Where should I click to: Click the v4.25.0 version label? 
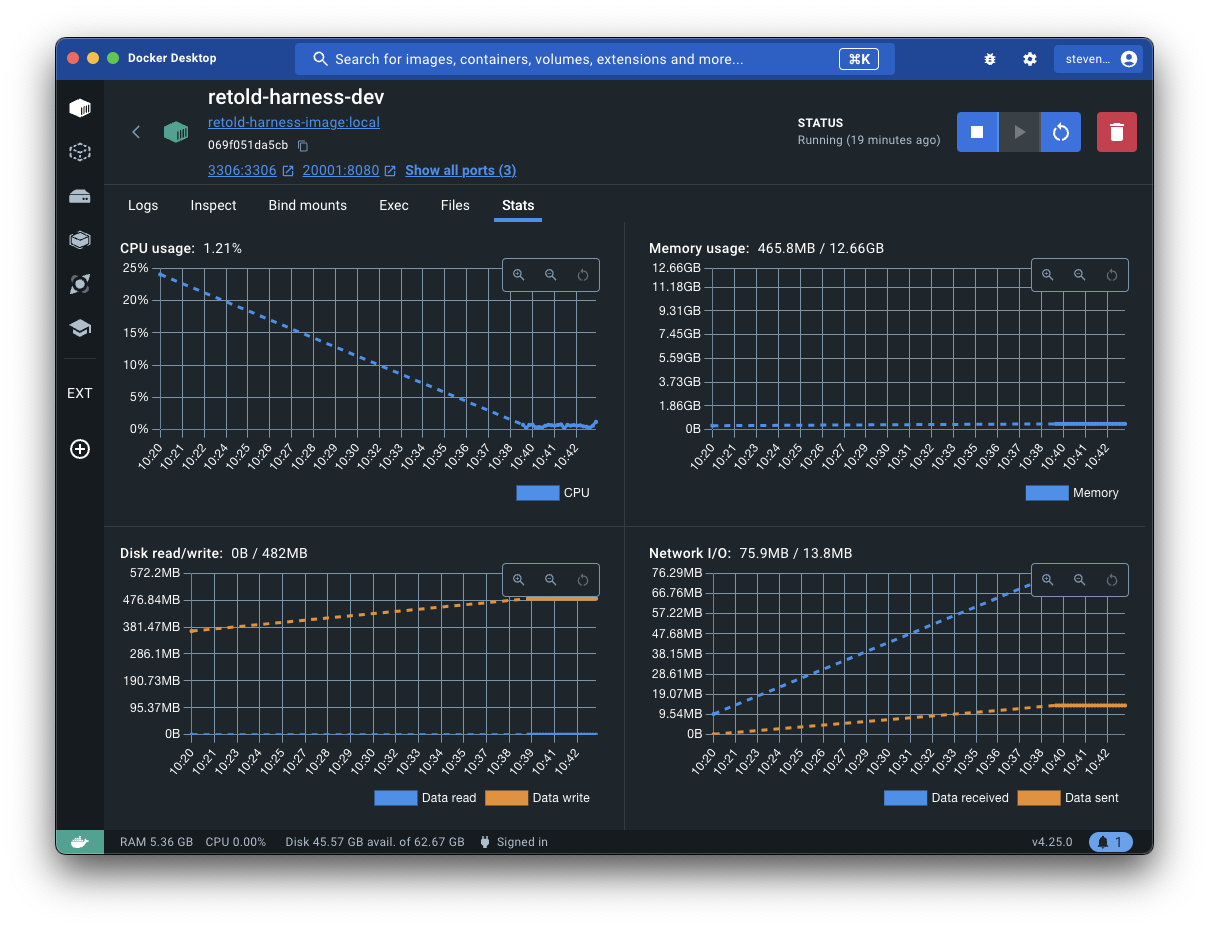click(x=1052, y=842)
